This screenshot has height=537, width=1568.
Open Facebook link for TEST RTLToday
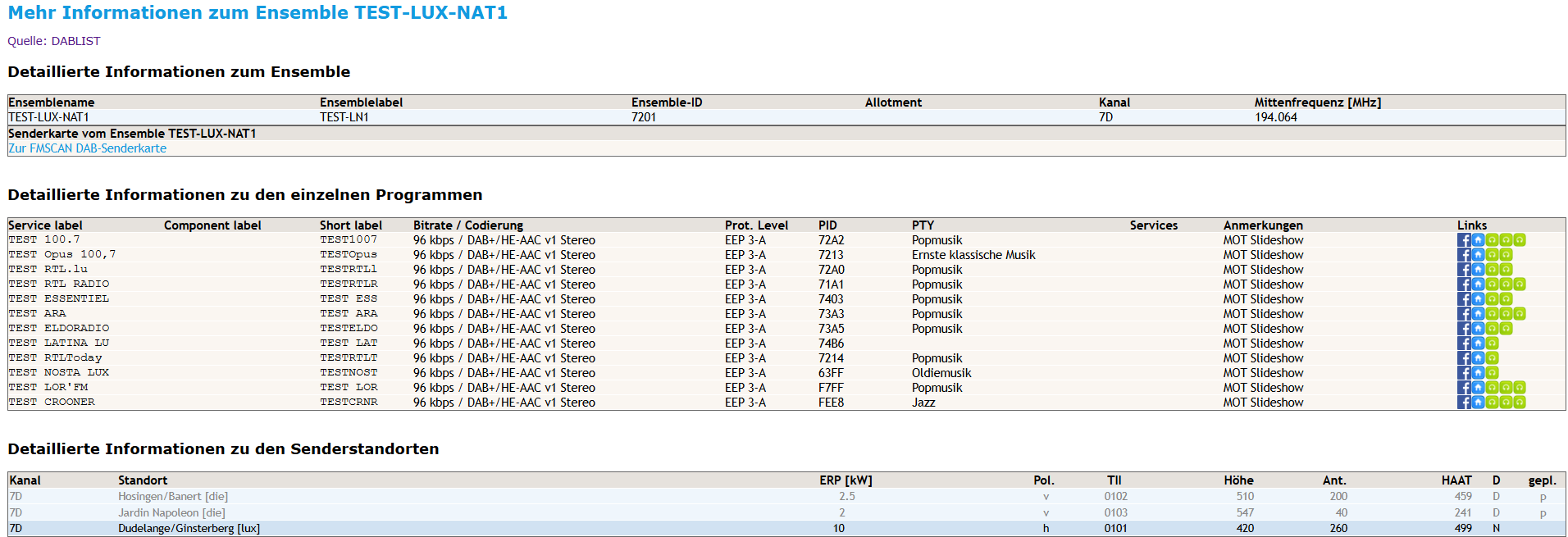coord(1464,358)
